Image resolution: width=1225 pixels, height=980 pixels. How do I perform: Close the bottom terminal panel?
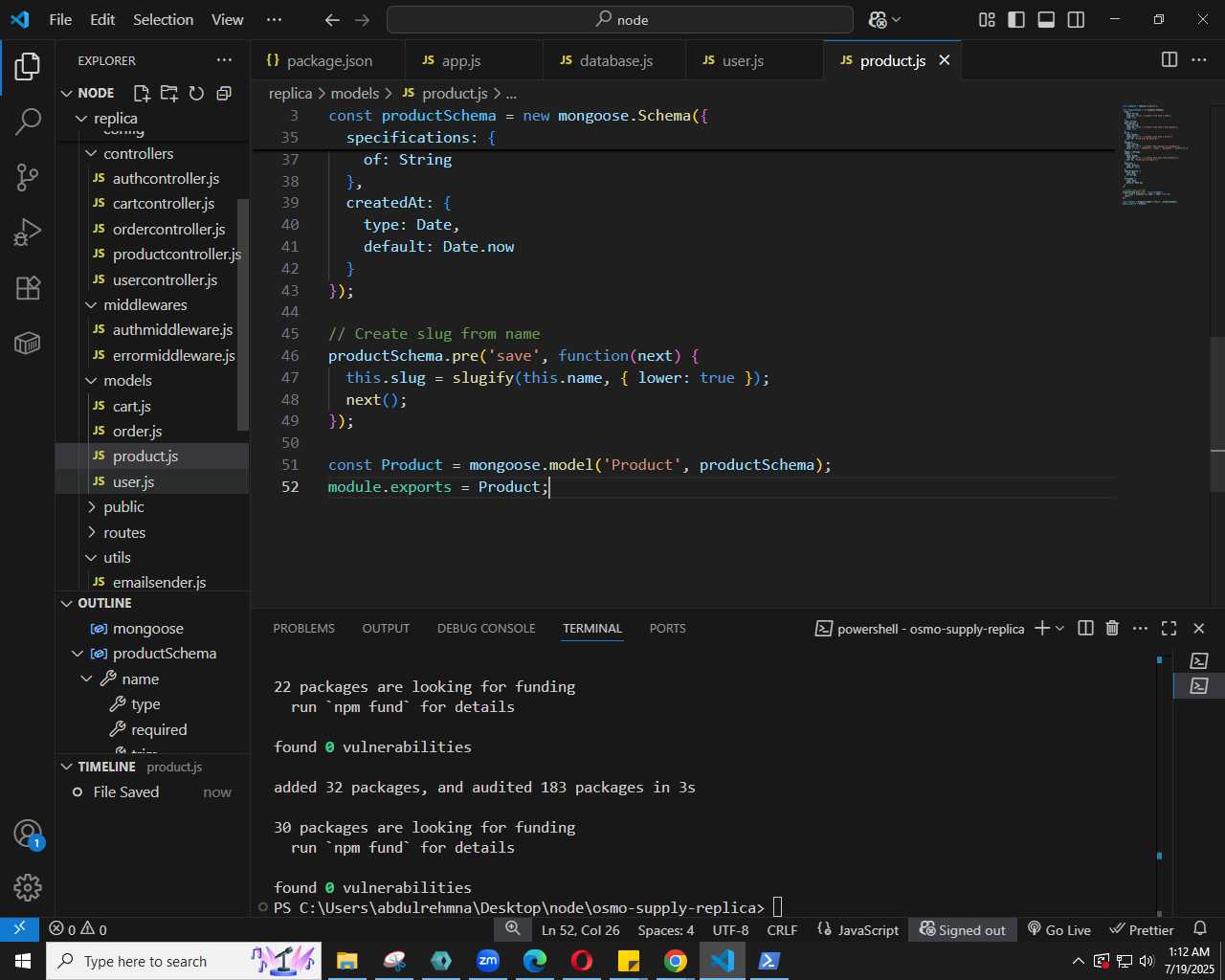[1198, 628]
